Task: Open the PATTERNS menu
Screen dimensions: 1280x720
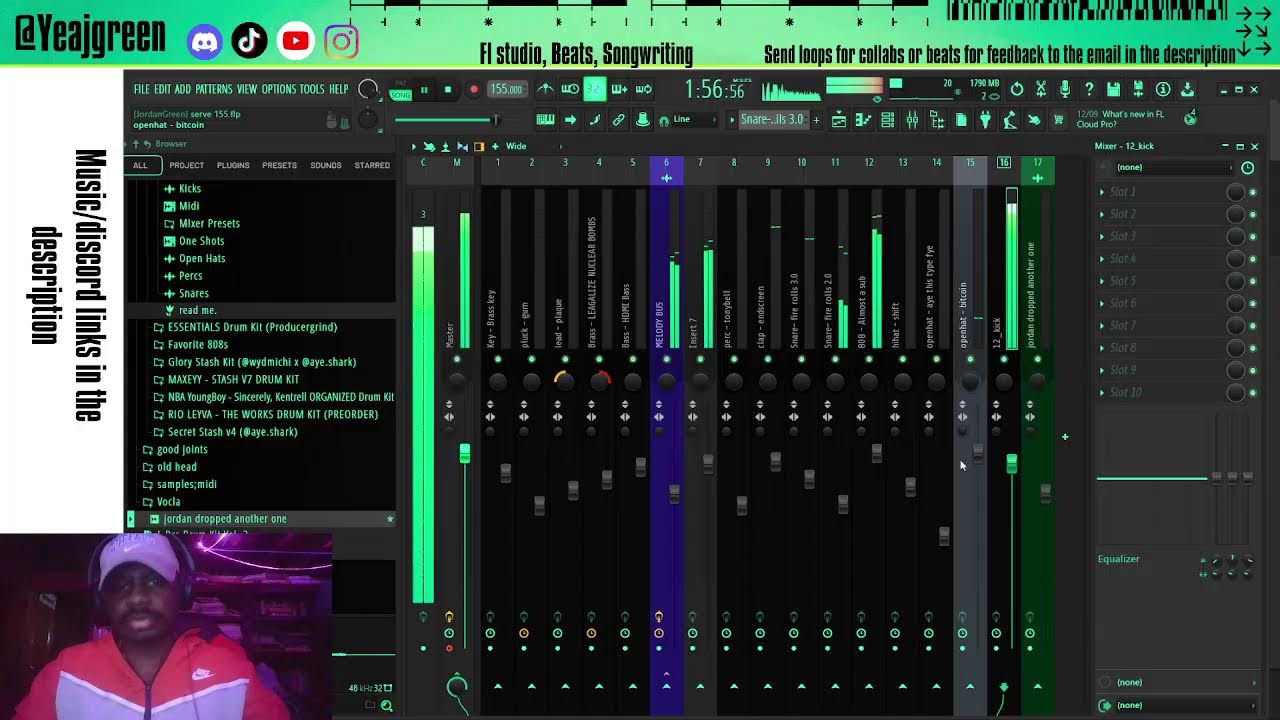Action: (214, 89)
